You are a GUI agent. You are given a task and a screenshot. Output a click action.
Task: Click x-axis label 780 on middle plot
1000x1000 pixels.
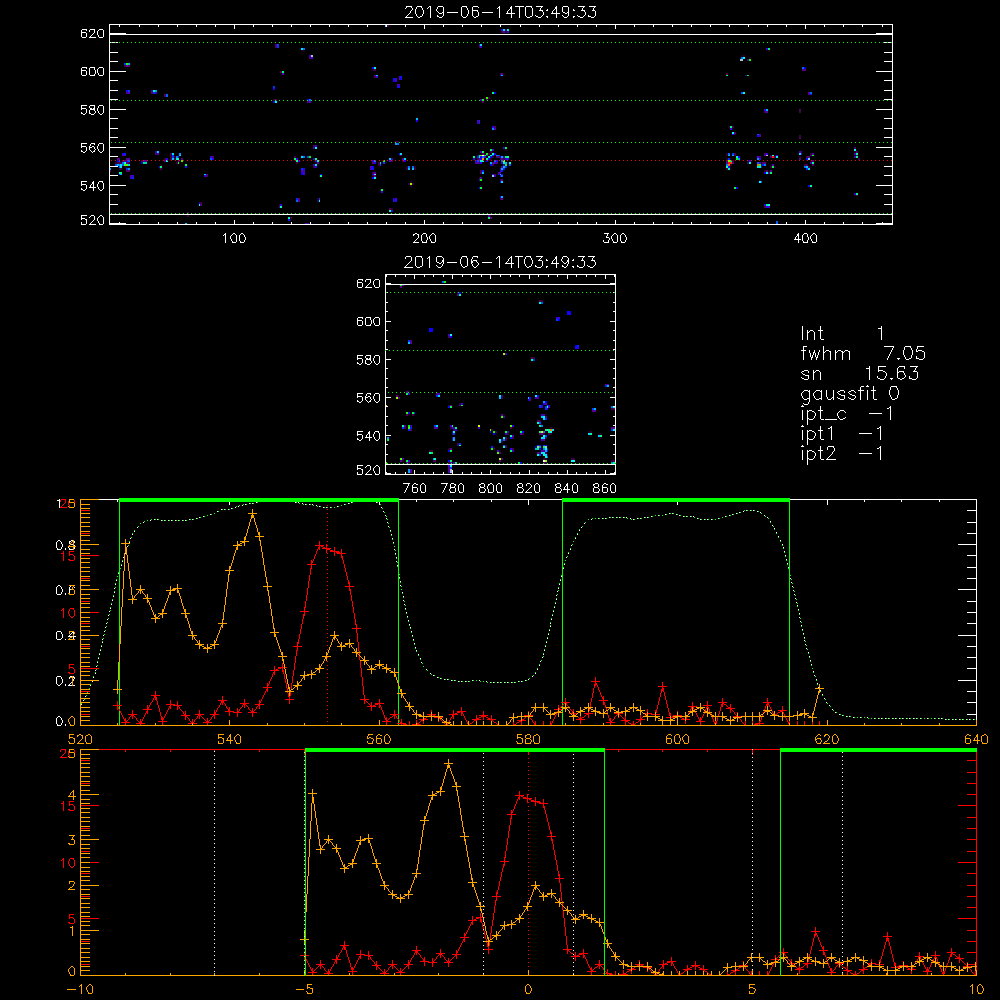click(453, 489)
